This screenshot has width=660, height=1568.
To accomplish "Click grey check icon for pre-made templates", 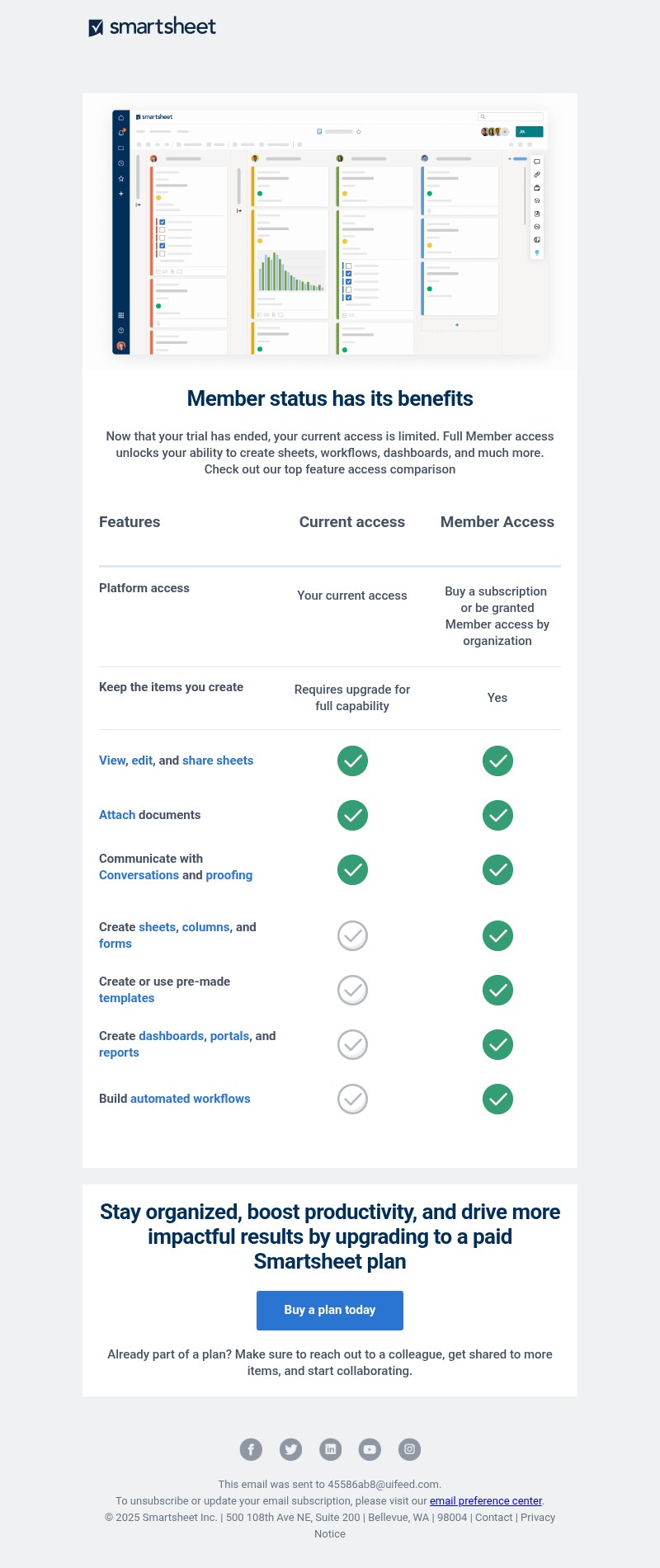I will click(352, 990).
